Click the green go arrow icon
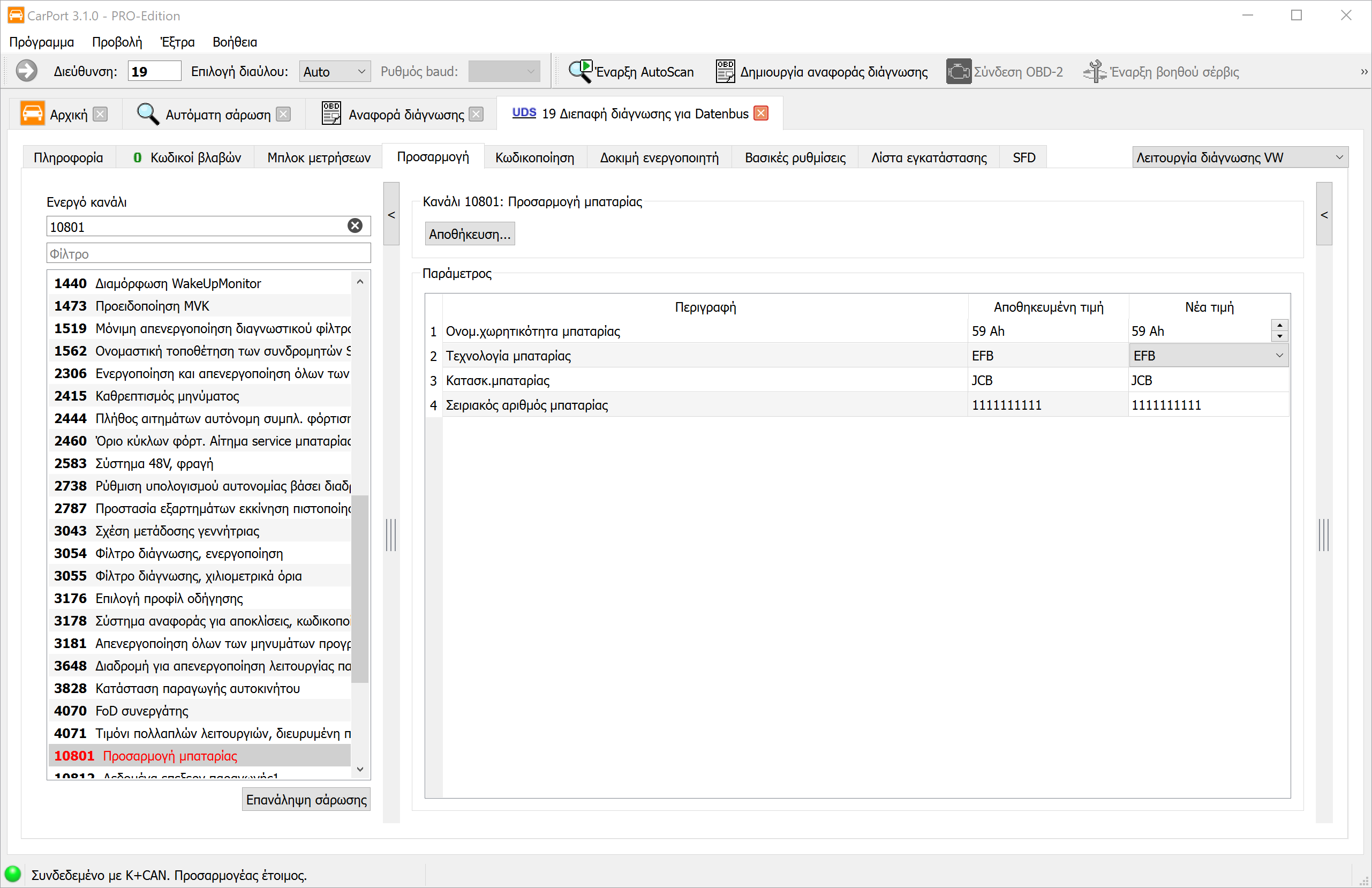1372x888 pixels. pyautogui.click(x=27, y=72)
